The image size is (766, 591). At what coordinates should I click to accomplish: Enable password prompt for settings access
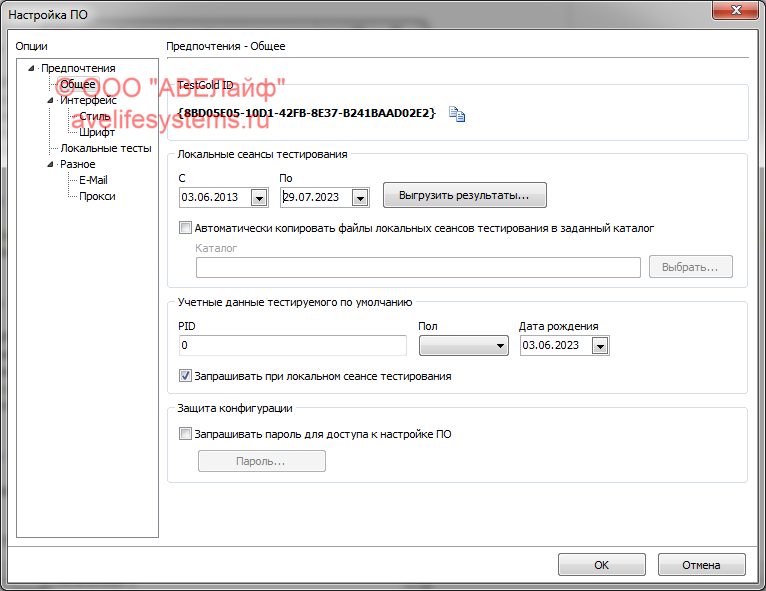(x=184, y=434)
